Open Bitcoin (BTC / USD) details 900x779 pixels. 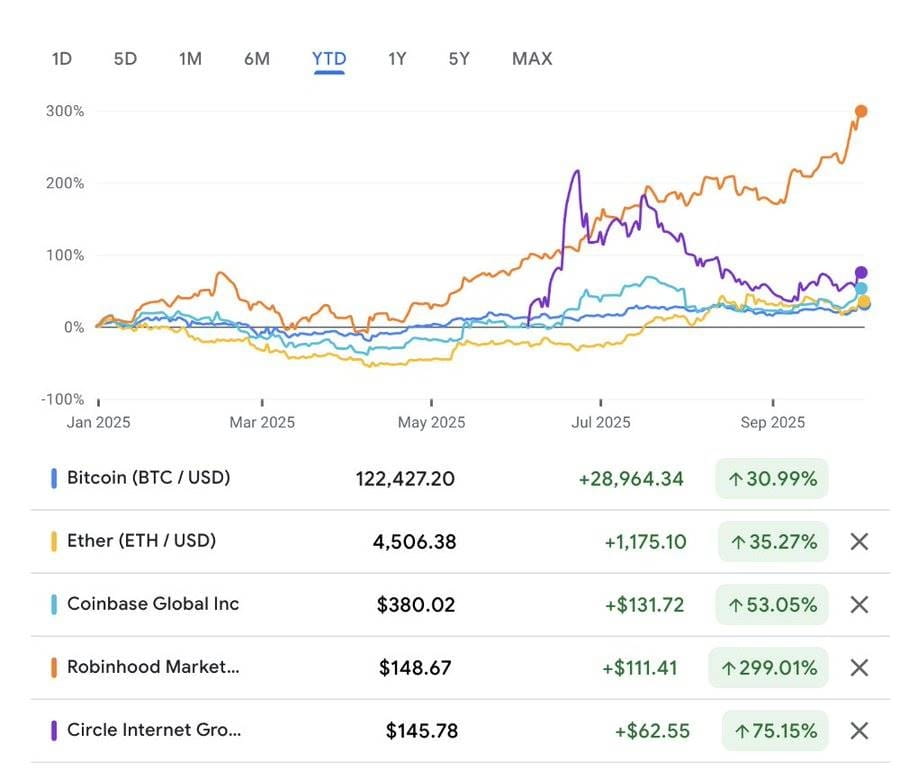click(x=148, y=478)
